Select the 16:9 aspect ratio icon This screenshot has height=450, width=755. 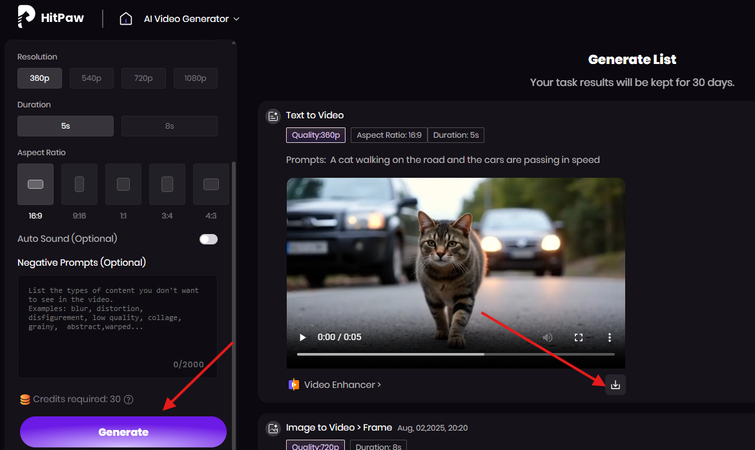[x=36, y=184]
